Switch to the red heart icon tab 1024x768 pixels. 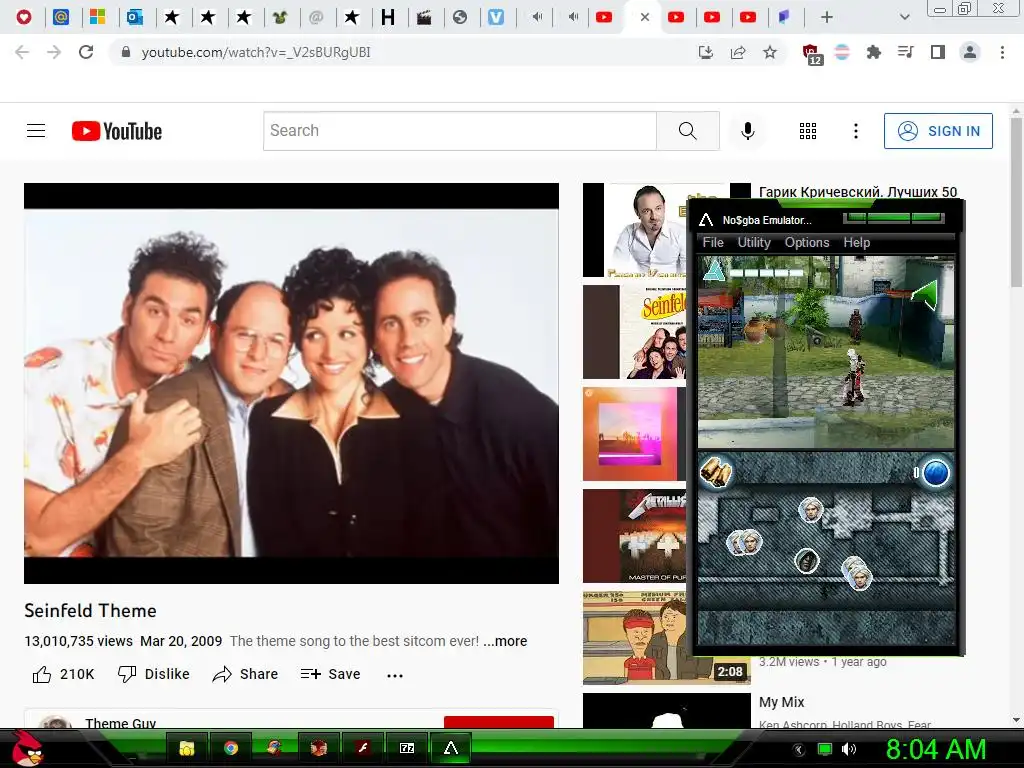point(24,17)
